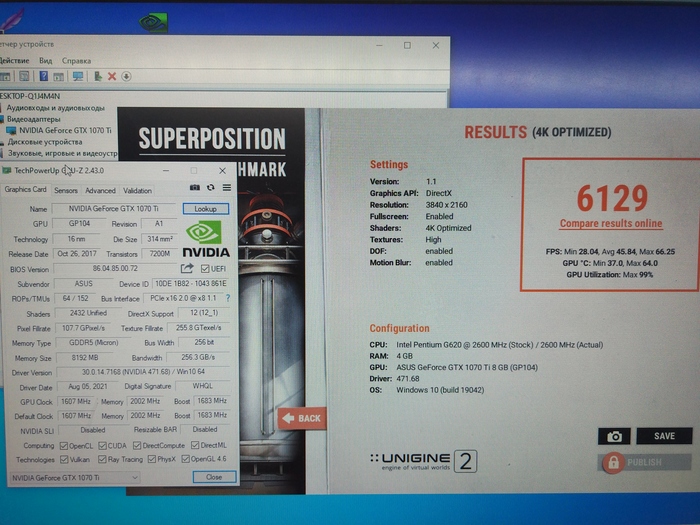This screenshot has width=700, height=525.
Task: Toggle the PhysX checkbox
Action: tap(152, 459)
